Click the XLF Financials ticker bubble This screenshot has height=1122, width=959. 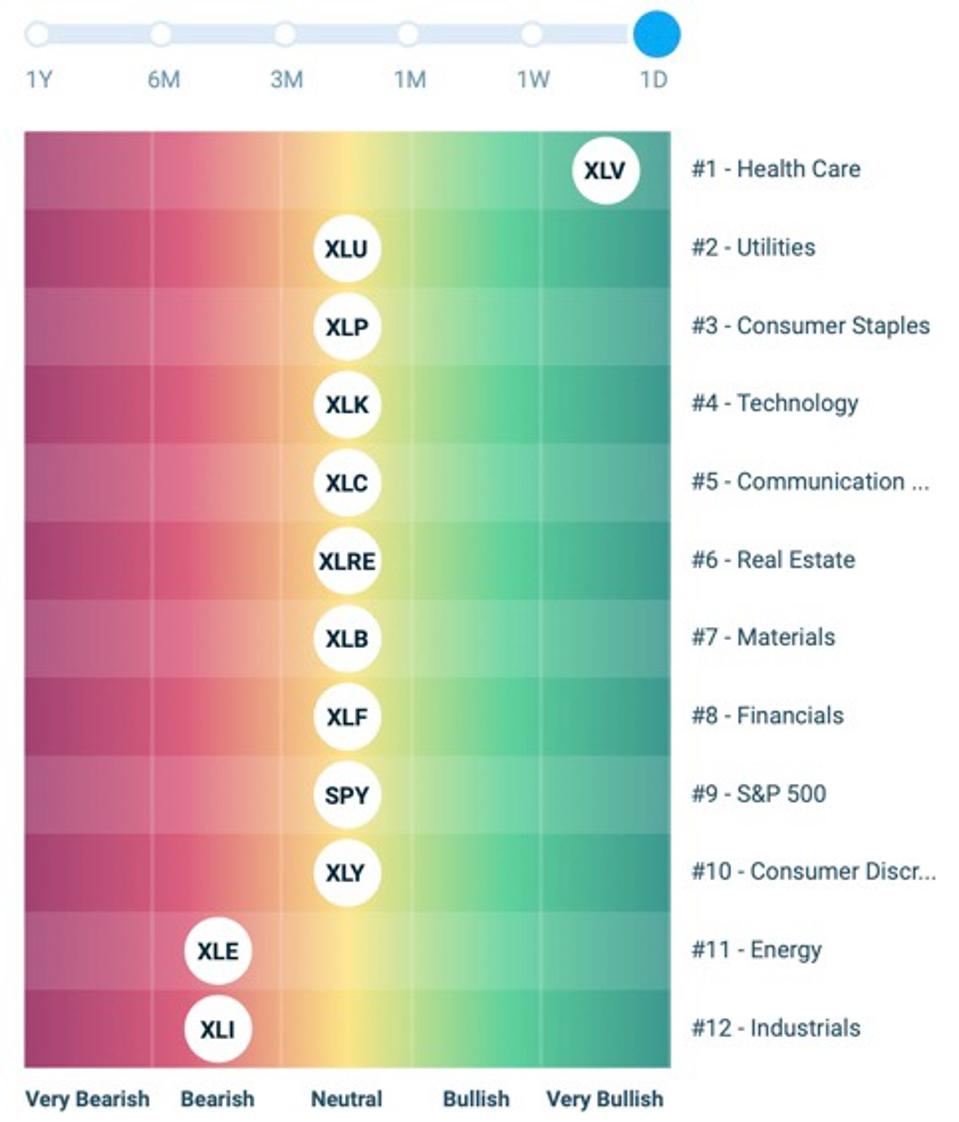tap(347, 717)
